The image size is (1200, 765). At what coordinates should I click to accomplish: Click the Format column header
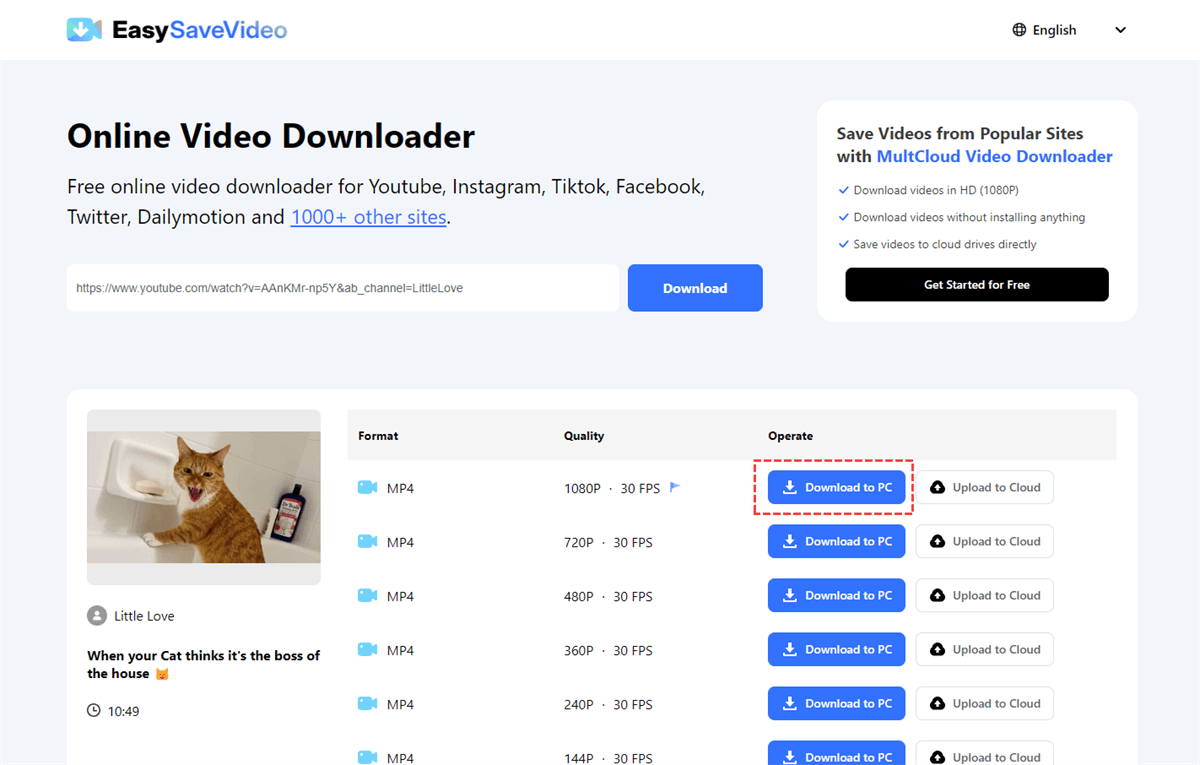click(x=378, y=436)
